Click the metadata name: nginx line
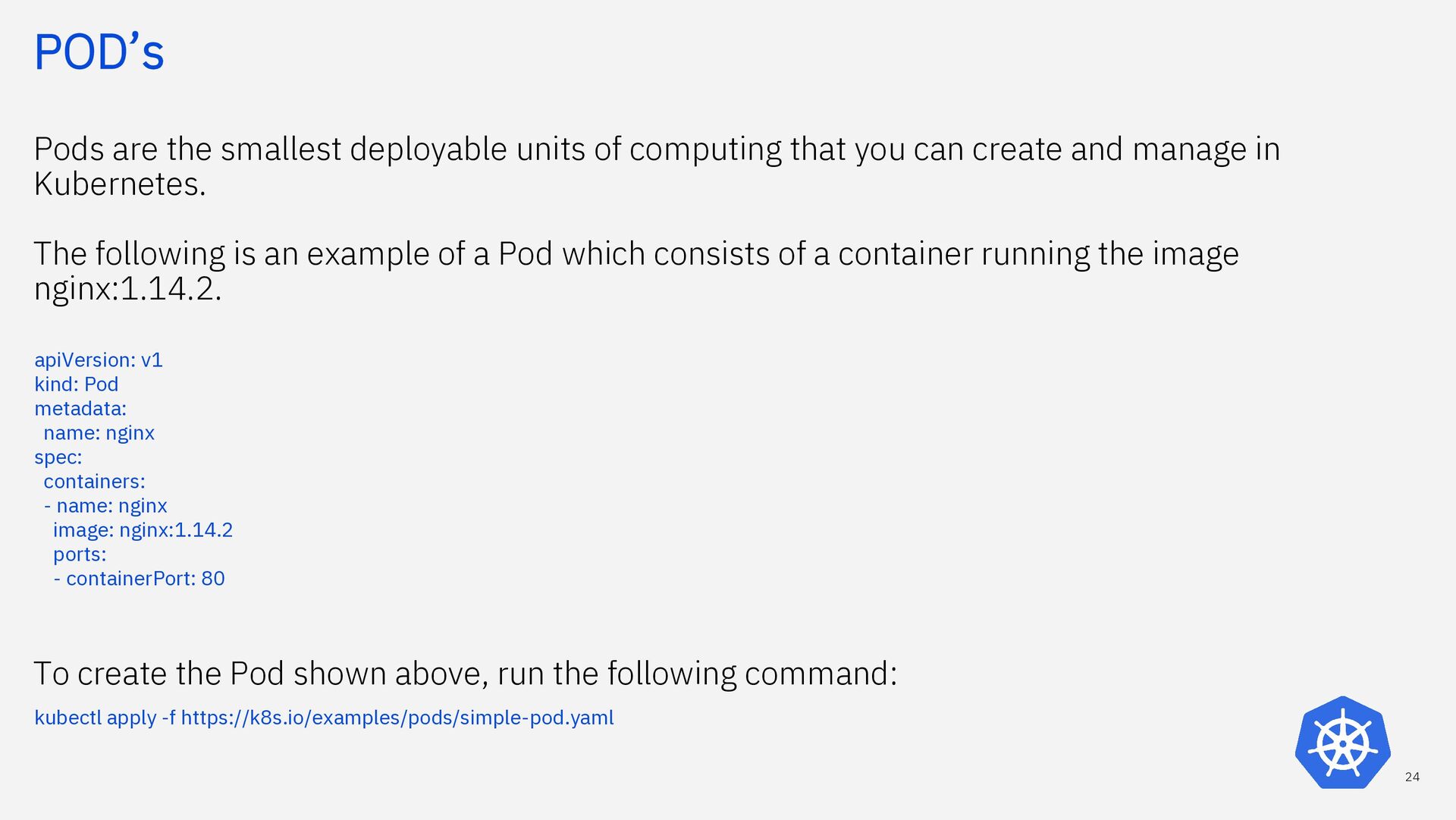Screen dimensions: 1456x820 (99, 433)
